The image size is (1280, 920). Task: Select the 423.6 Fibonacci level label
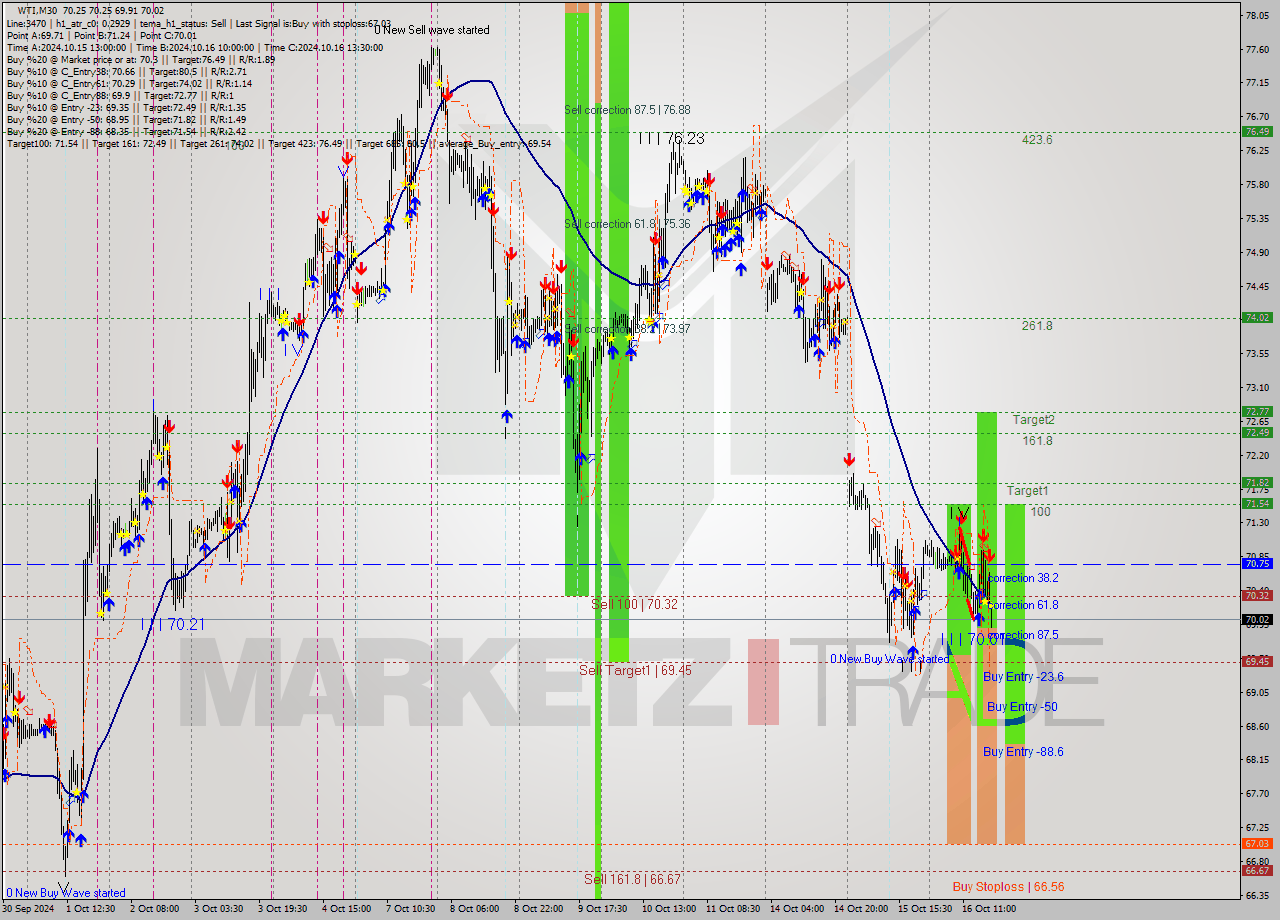click(1037, 140)
